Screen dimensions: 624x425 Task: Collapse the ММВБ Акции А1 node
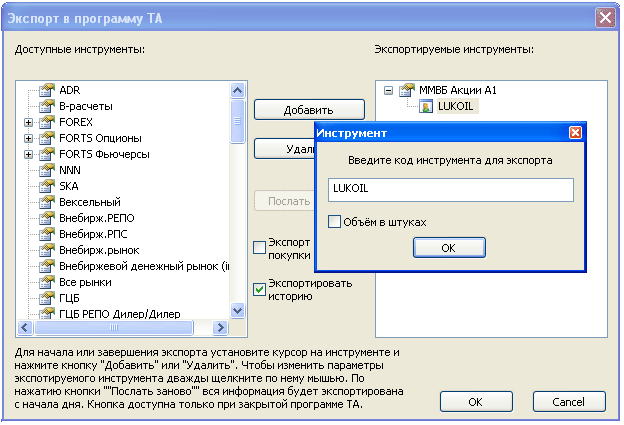(x=388, y=90)
